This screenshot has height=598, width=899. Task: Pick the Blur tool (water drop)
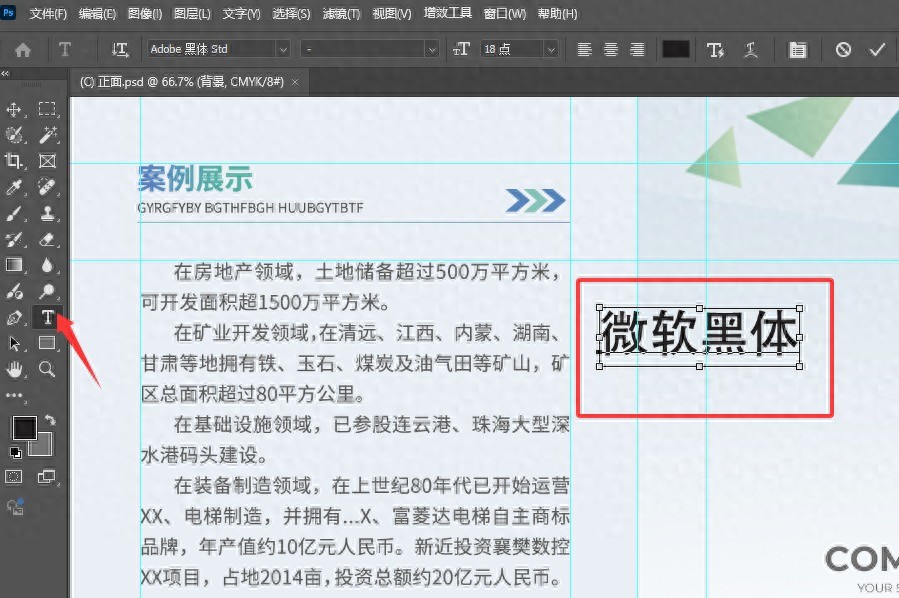point(47,265)
